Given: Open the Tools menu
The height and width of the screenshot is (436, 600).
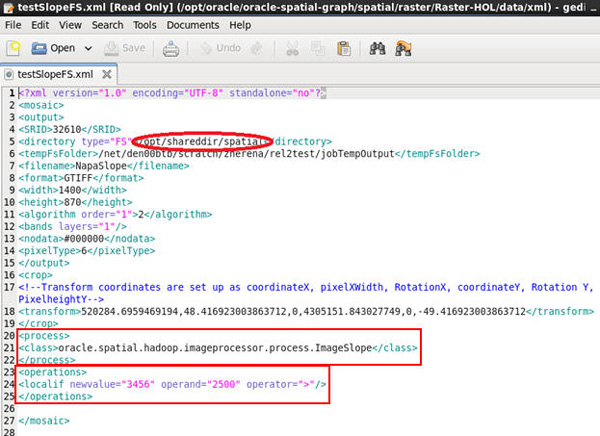Looking at the screenshot, I should tap(145, 25).
